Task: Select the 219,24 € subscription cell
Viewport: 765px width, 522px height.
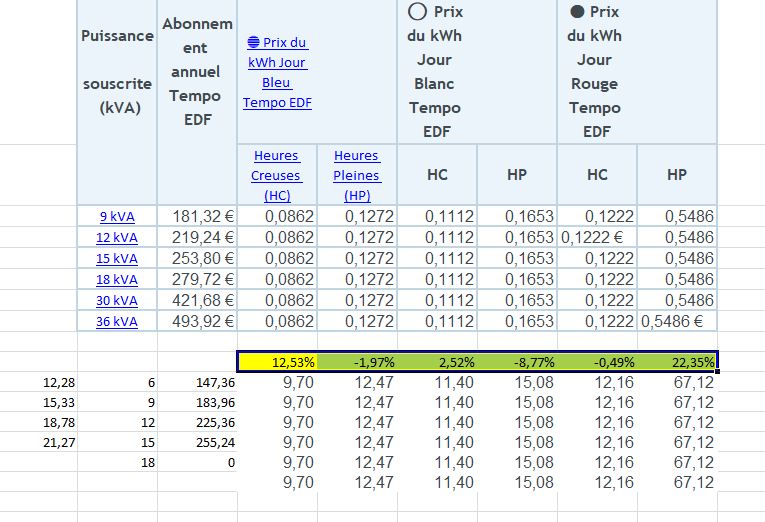Action: point(197,237)
